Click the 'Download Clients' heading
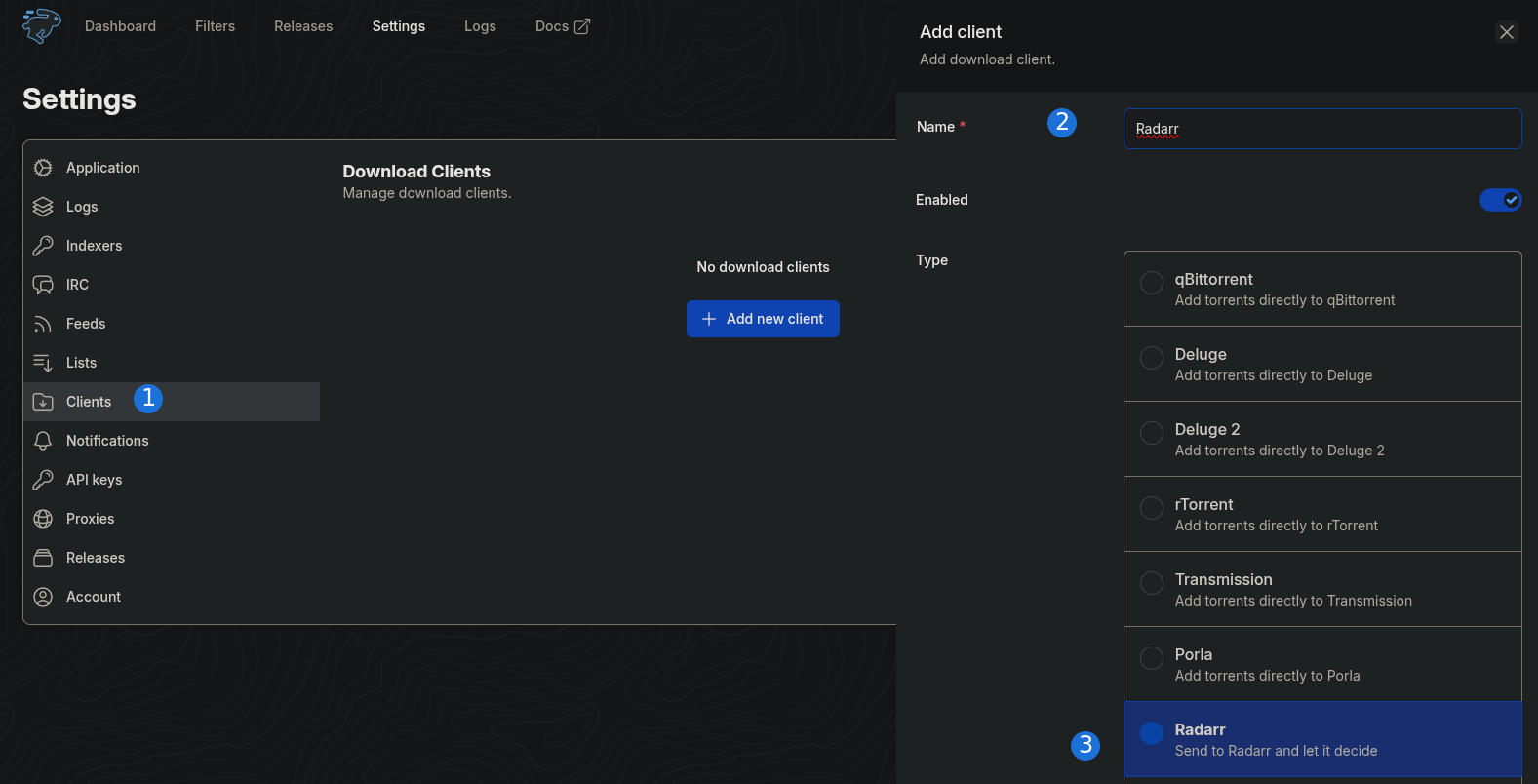Image resolution: width=1538 pixels, height=784 pixels. point(416,172)
